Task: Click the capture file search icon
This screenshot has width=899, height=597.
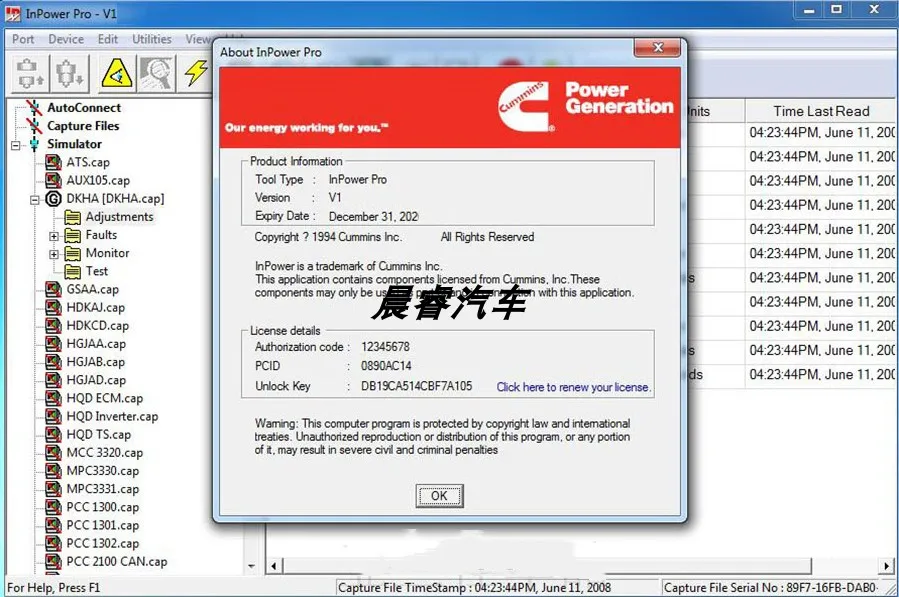Action: pos(157,72)
